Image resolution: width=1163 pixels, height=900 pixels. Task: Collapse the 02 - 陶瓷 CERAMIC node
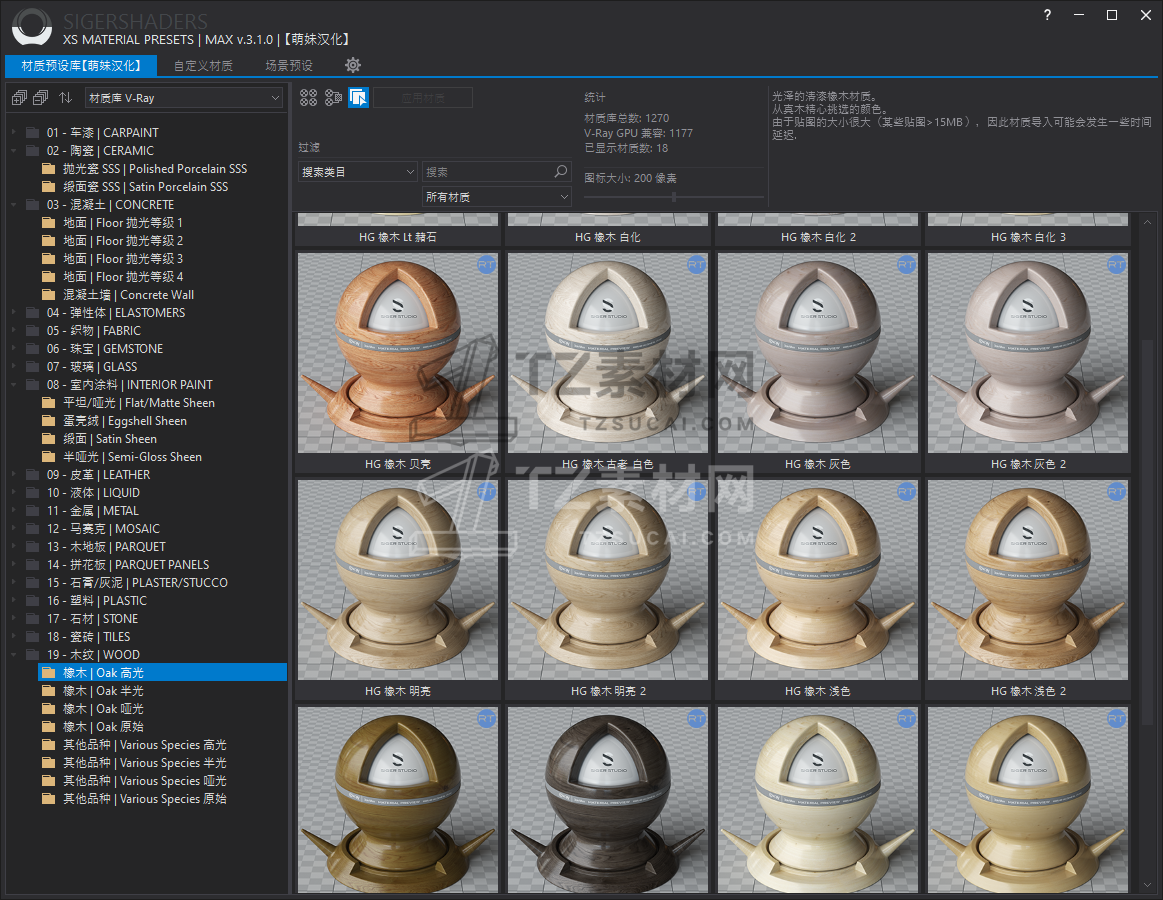(14, 151)
